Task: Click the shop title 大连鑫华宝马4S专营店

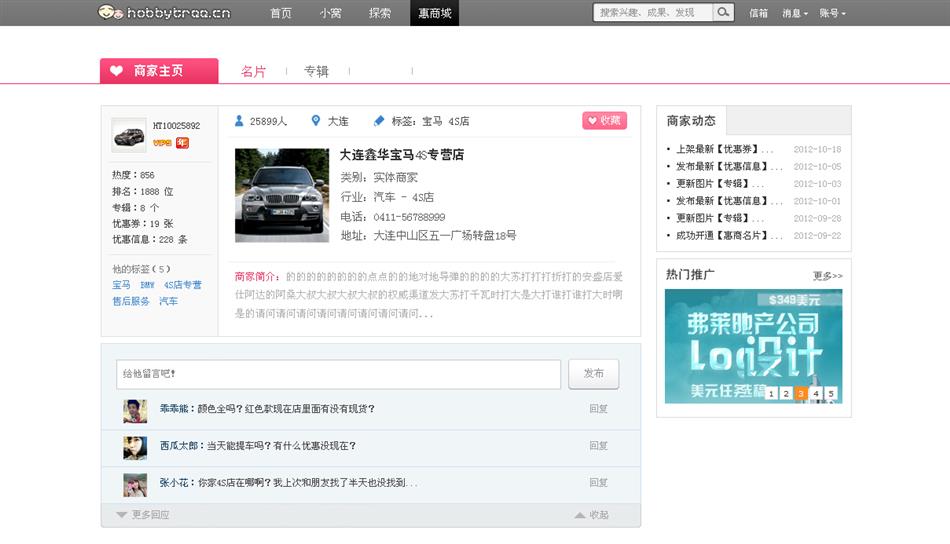Action: (402, 154)
